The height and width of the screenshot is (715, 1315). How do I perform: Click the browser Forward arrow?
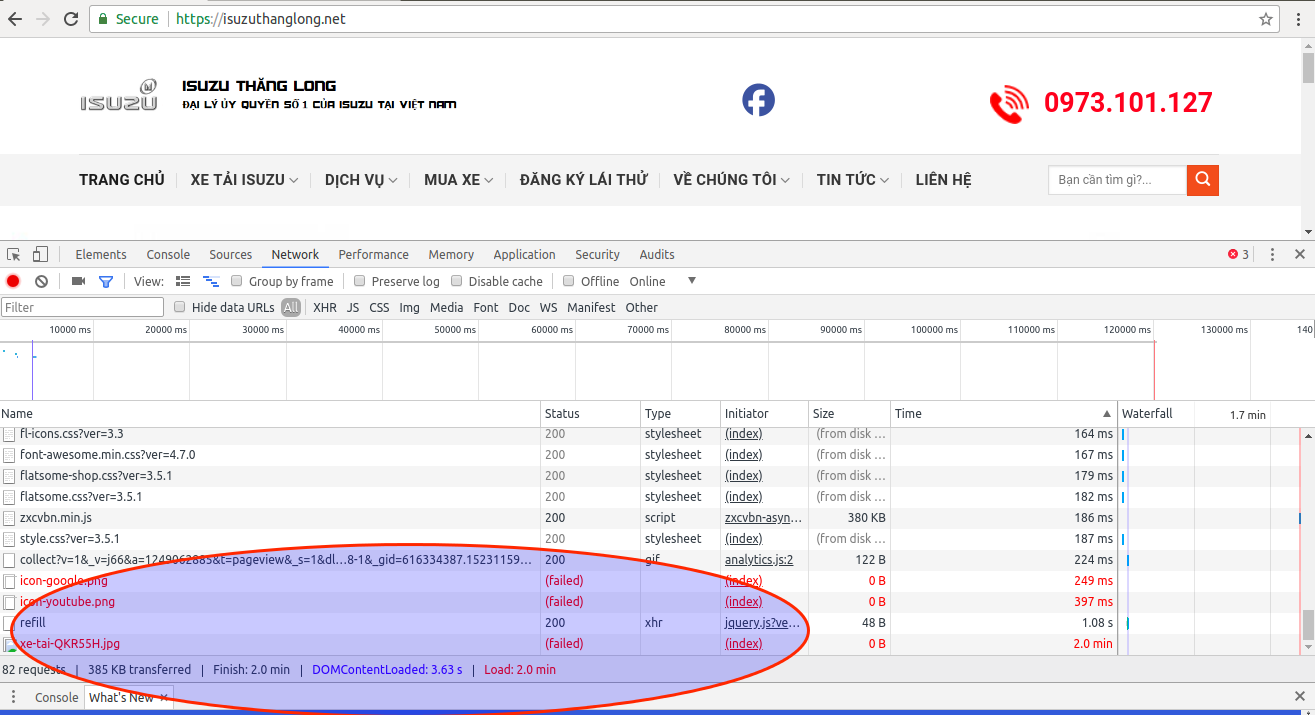tap(43, 19)
